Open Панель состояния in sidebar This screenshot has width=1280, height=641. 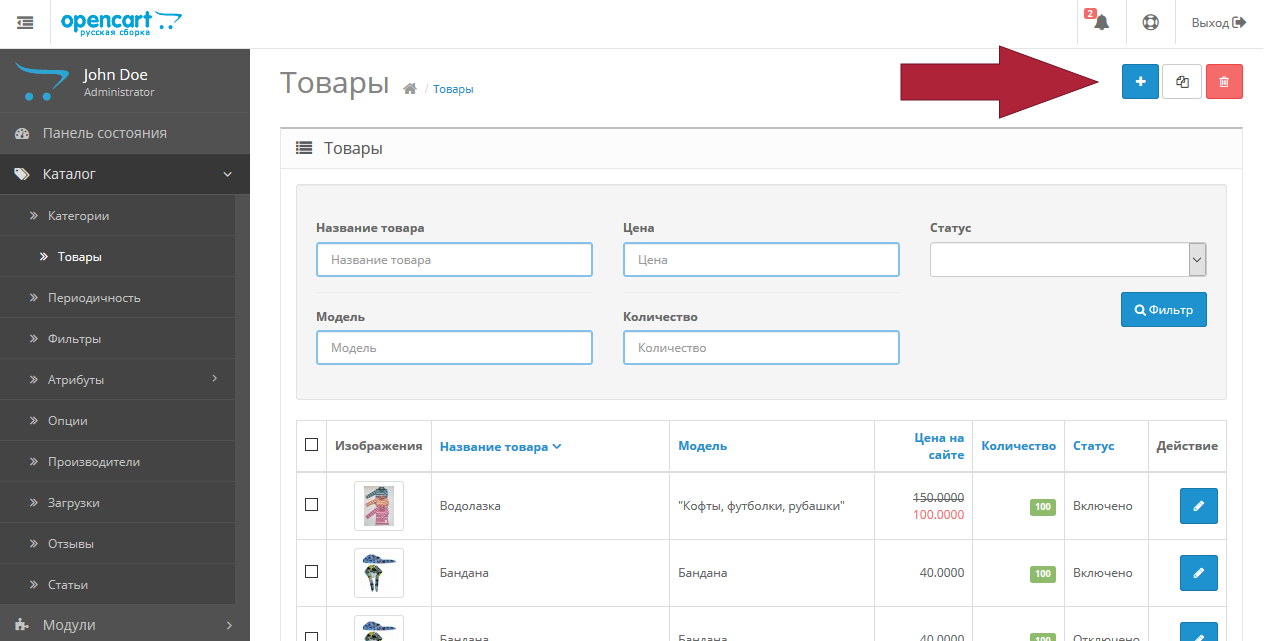(x=125, y=133)
